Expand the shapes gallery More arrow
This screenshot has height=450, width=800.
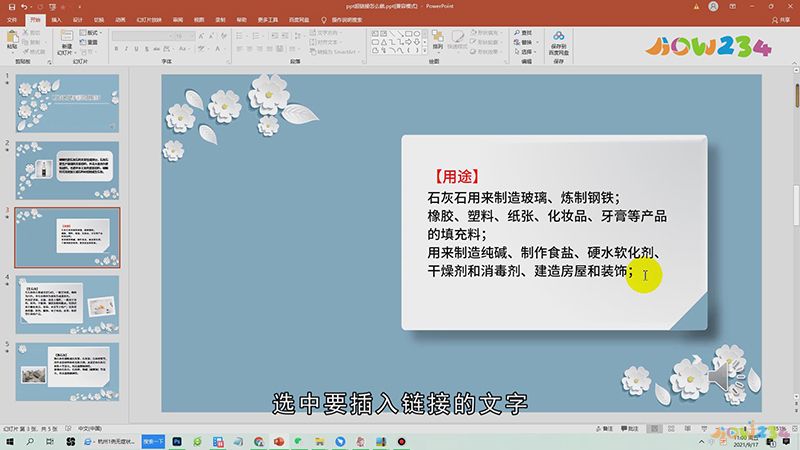click(x=424, y=51)
